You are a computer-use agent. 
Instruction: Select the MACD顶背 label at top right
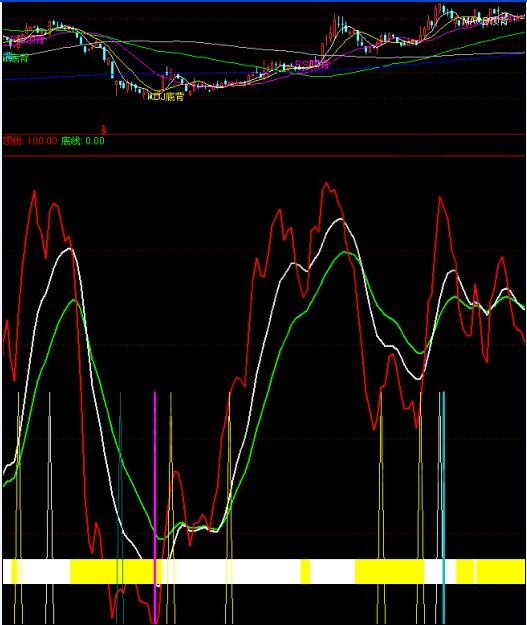486,21
